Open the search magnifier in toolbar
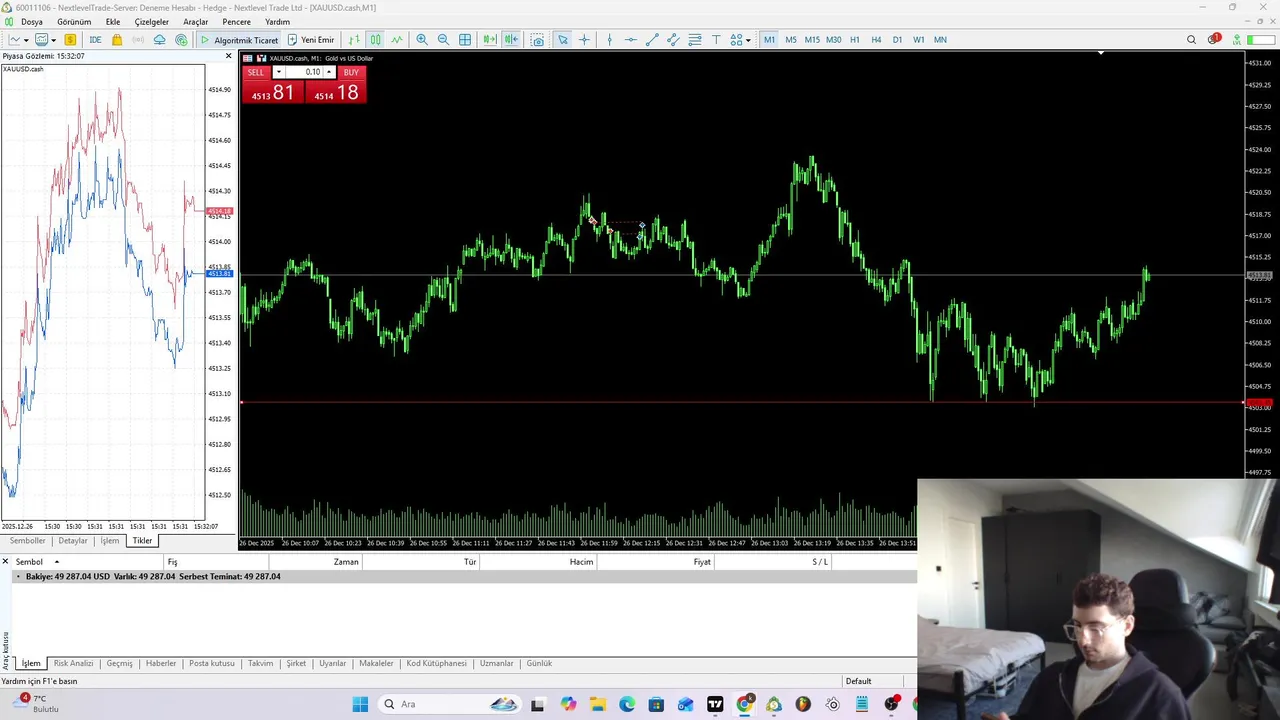1280x720 pixels. [1191, 40]
